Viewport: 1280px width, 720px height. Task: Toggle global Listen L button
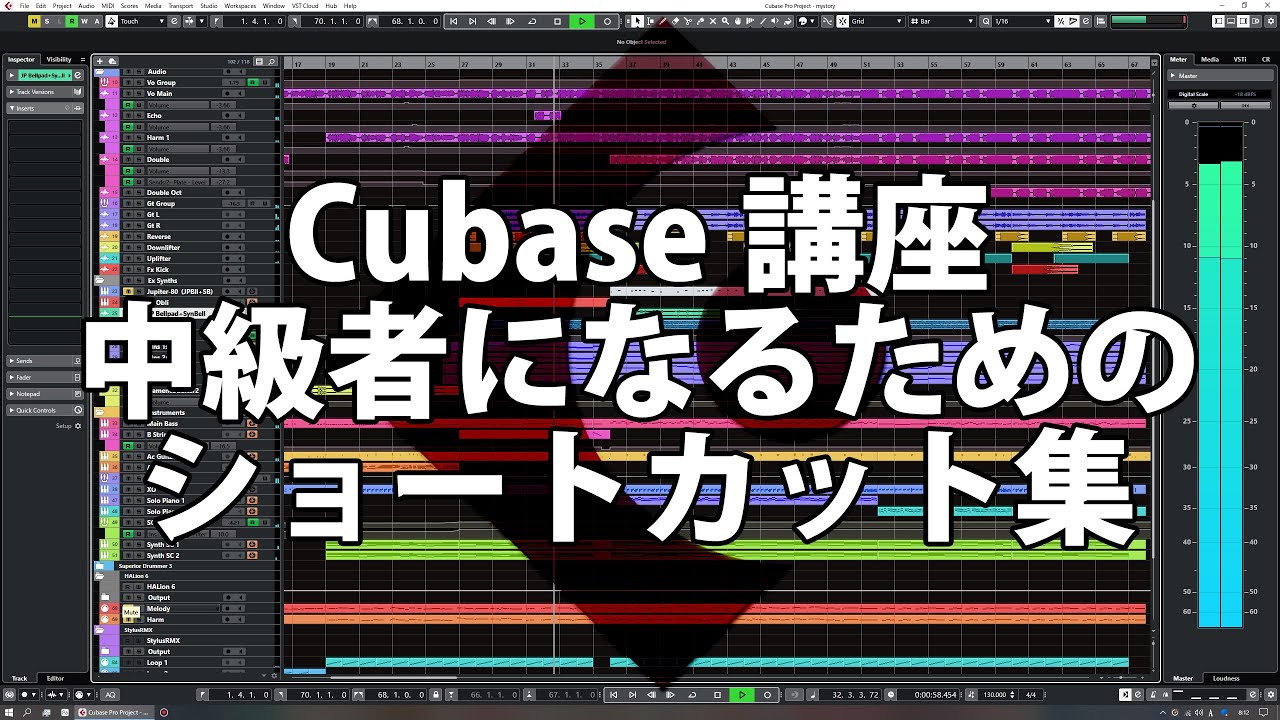click(x=59, y=21)
